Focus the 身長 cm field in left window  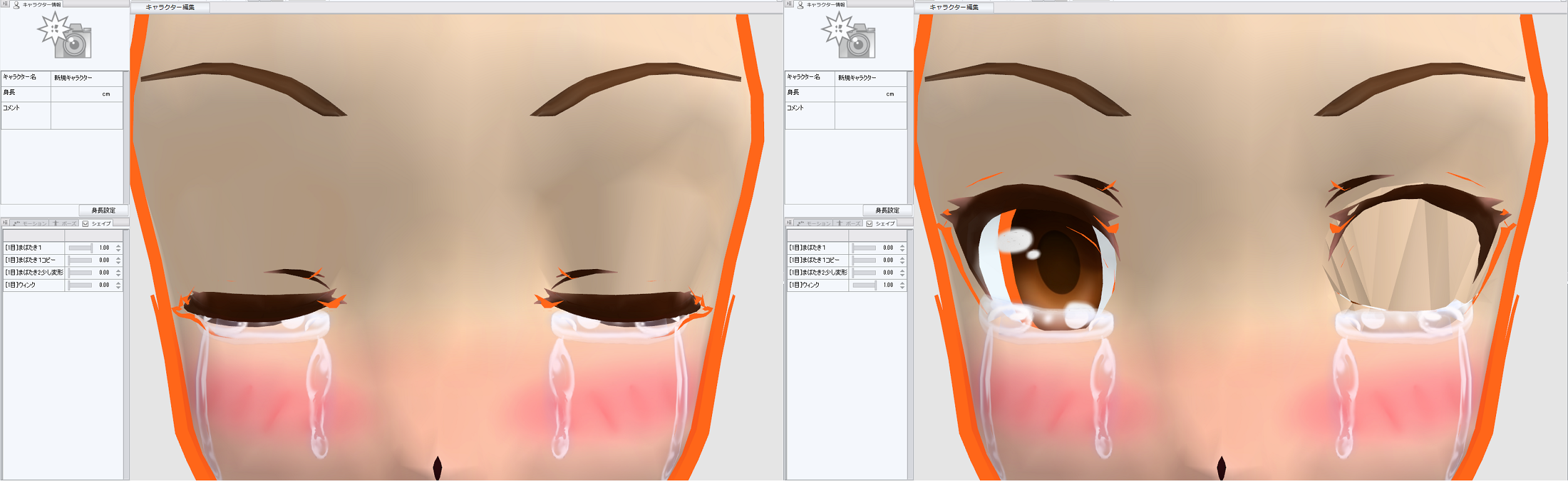[x=87, y=94]
